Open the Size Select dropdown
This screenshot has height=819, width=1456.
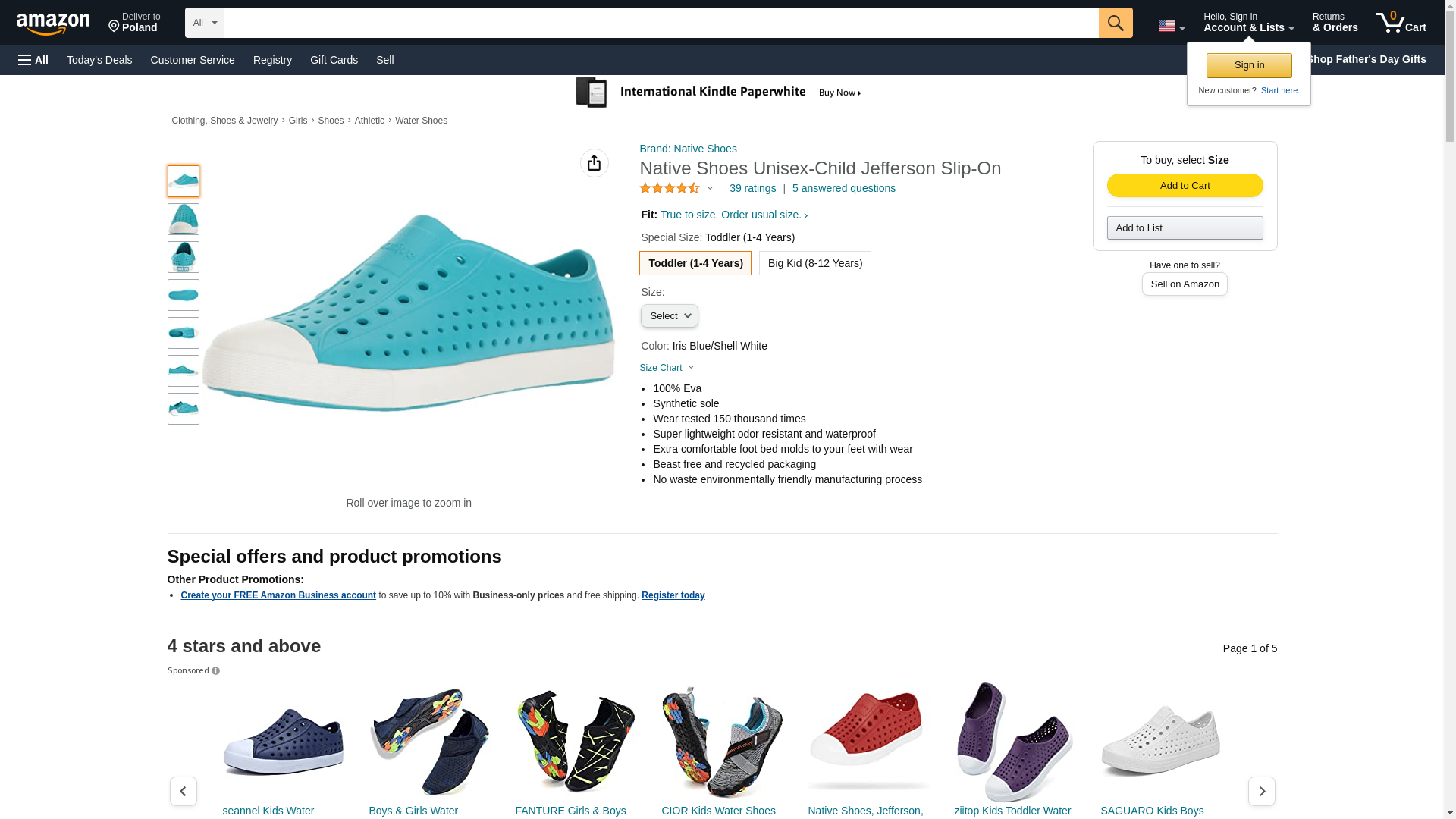point(669,316)
